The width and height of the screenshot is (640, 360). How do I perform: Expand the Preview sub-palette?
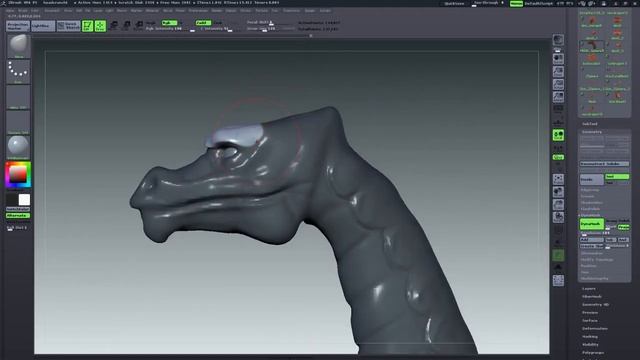(x=590, y=313)
